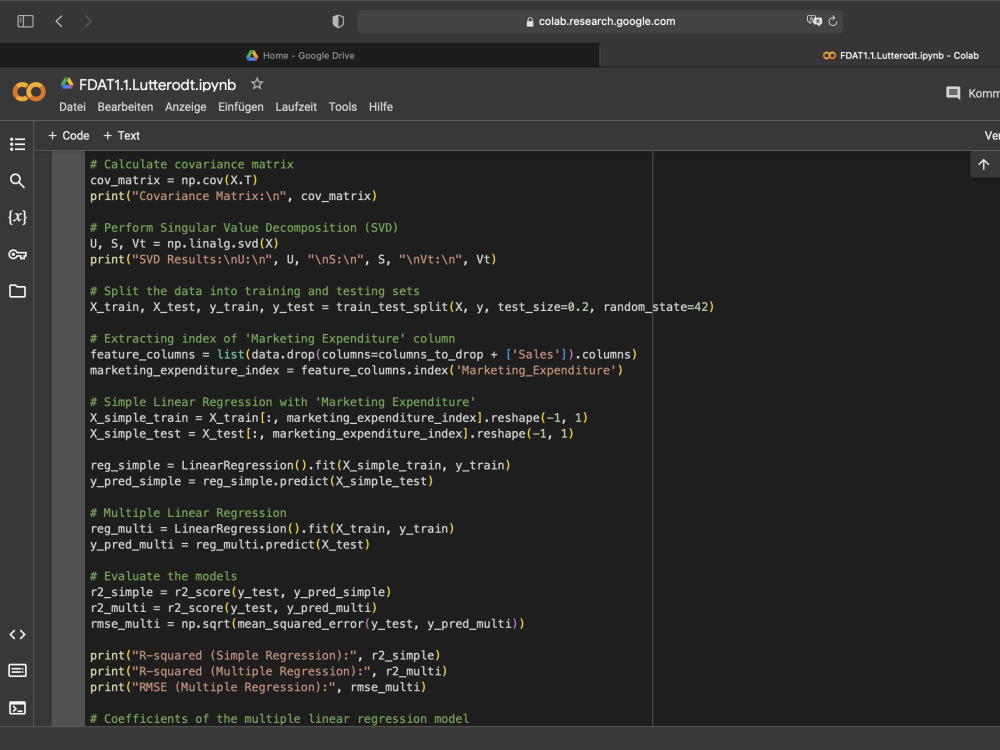
Task: Open the Datei menu
Action: pyautogui.click(x=72, y=107)
